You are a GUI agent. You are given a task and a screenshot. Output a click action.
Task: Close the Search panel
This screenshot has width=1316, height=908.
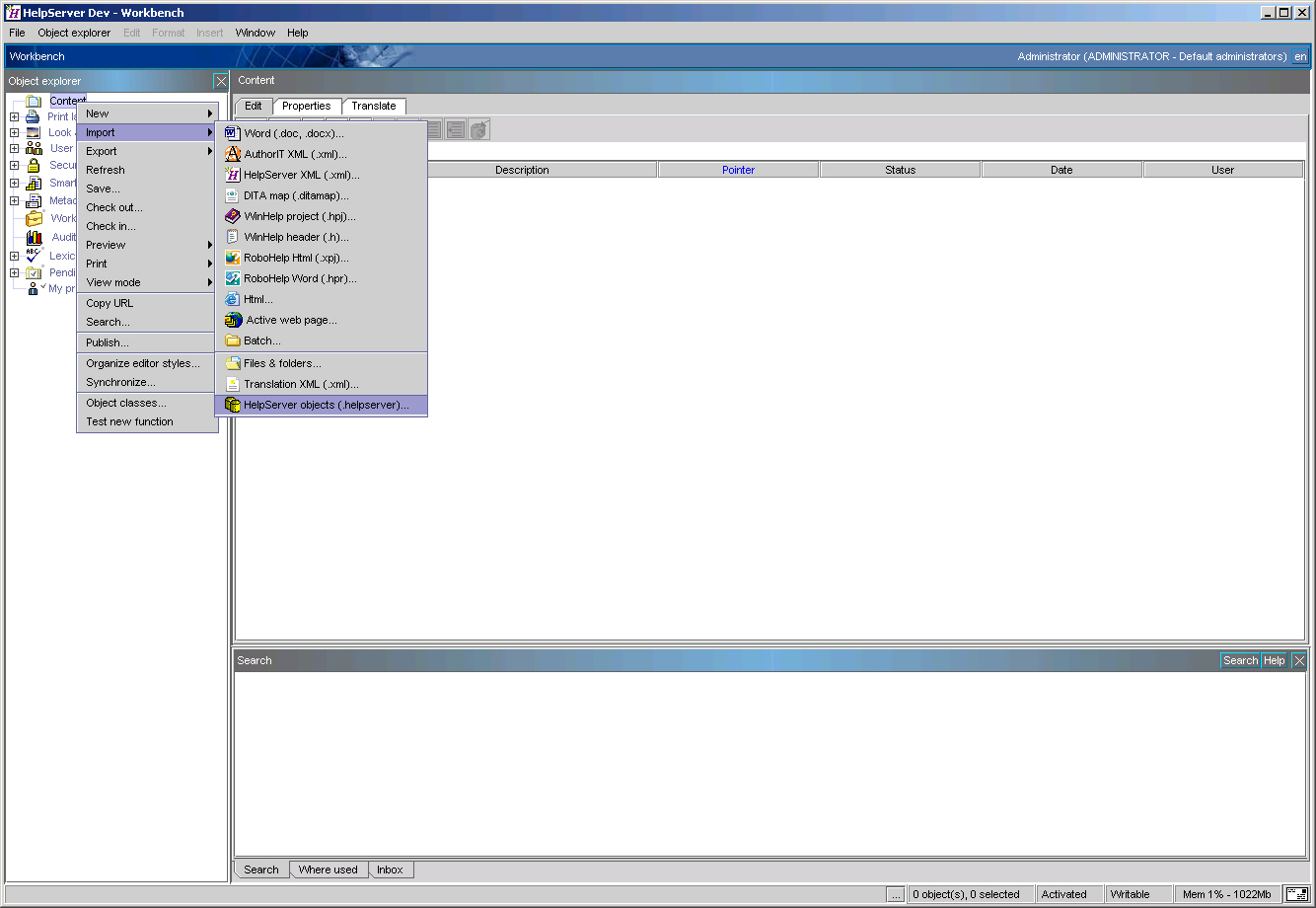pos(1299,660)
